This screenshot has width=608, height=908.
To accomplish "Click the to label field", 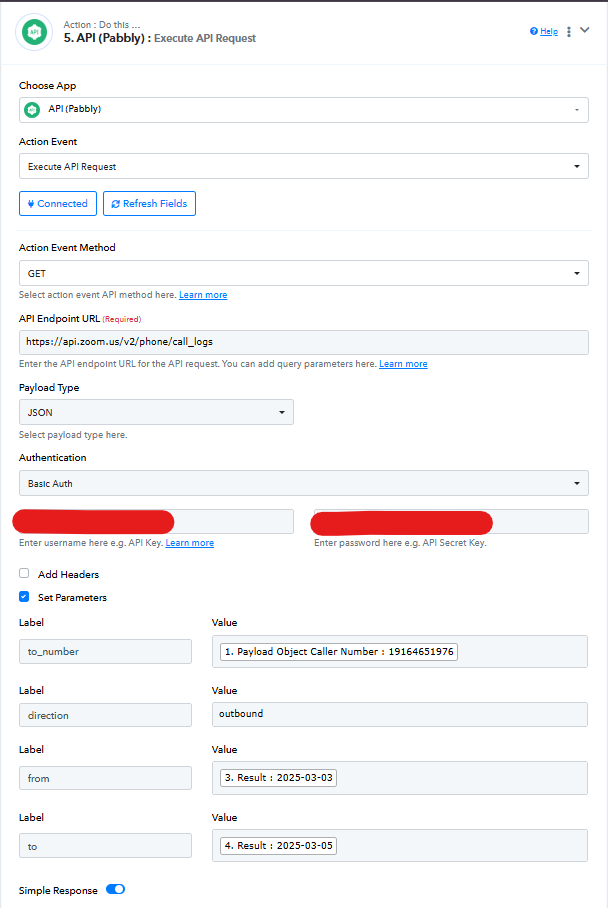I will (105, 846).
